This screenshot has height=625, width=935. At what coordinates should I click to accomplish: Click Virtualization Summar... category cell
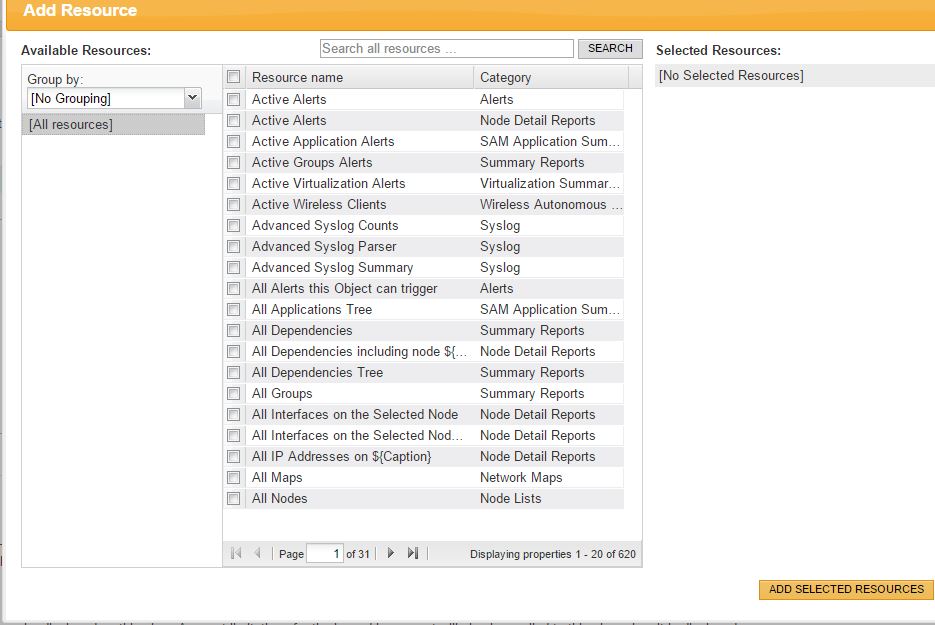pyautogui.click(x=550, y=183)
